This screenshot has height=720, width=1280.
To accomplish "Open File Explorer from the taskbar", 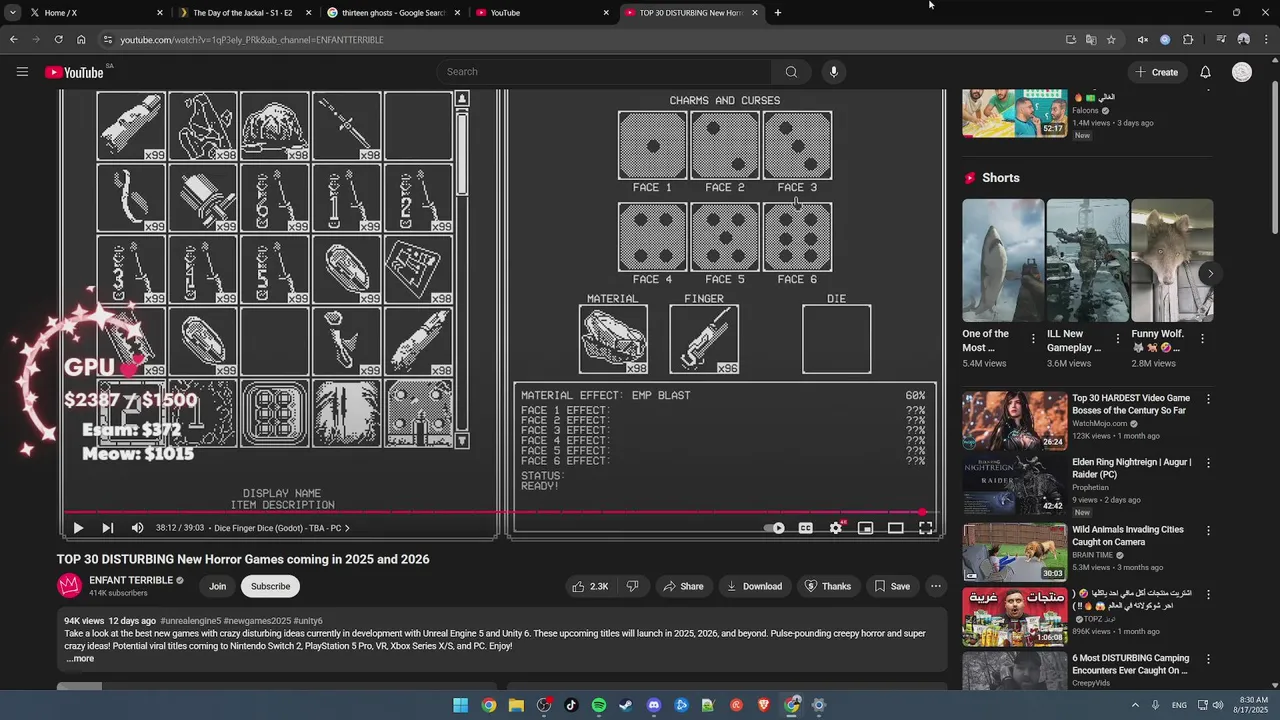I will coord(516,705).
